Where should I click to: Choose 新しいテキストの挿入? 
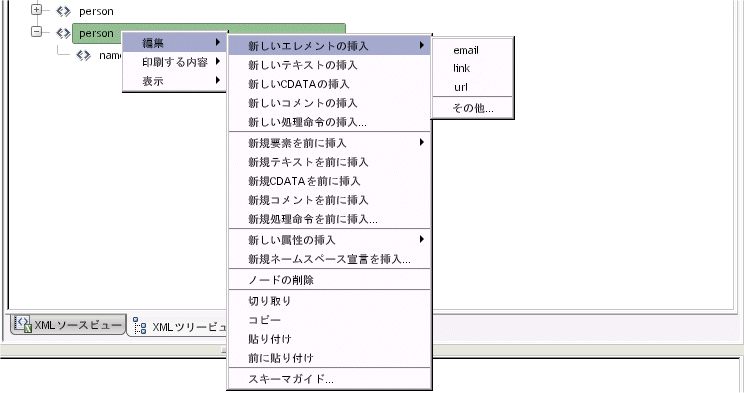coord(329,65)
